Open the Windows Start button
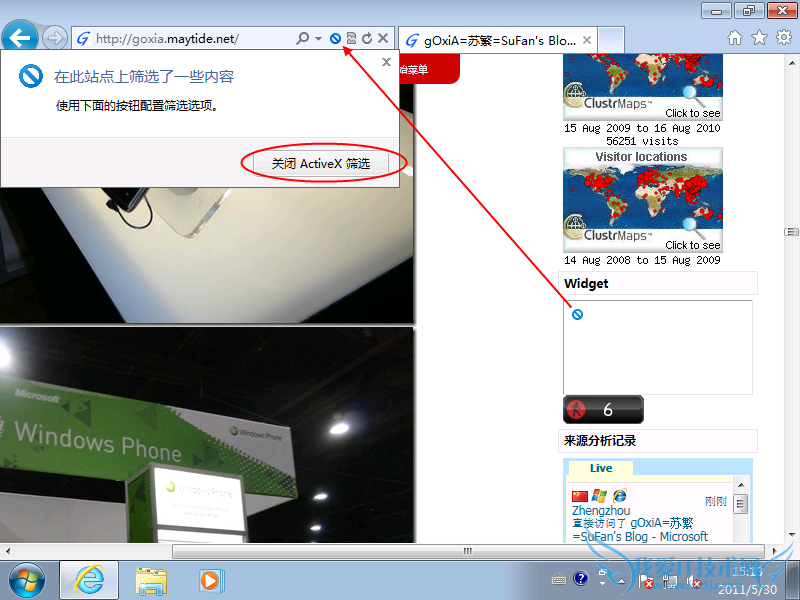This screenshot has height=600, width=800. (27, 580)
